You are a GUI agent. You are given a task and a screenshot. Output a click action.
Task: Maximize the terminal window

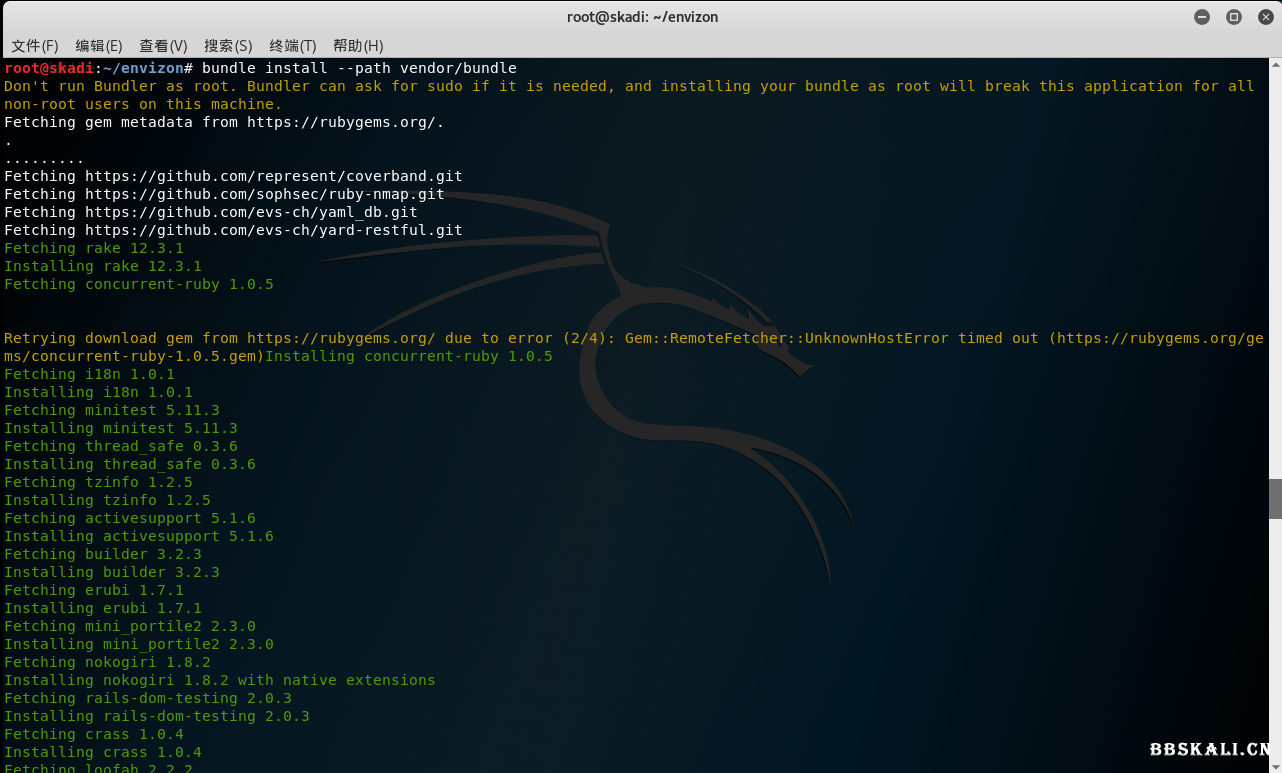(1233, 17)
